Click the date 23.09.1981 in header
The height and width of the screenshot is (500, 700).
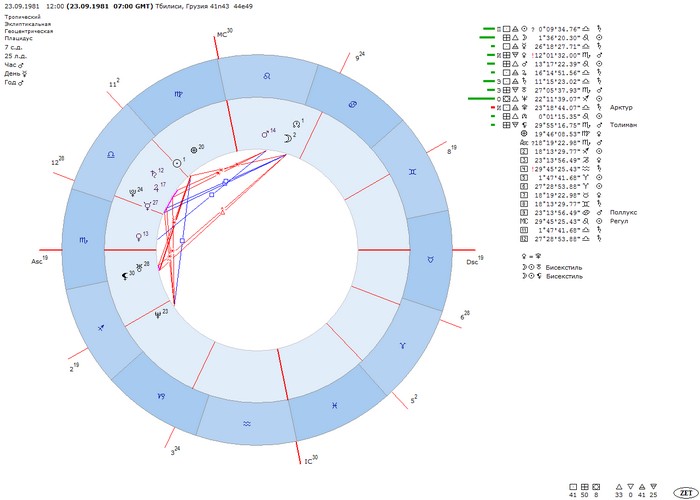(x=23, y=7)
